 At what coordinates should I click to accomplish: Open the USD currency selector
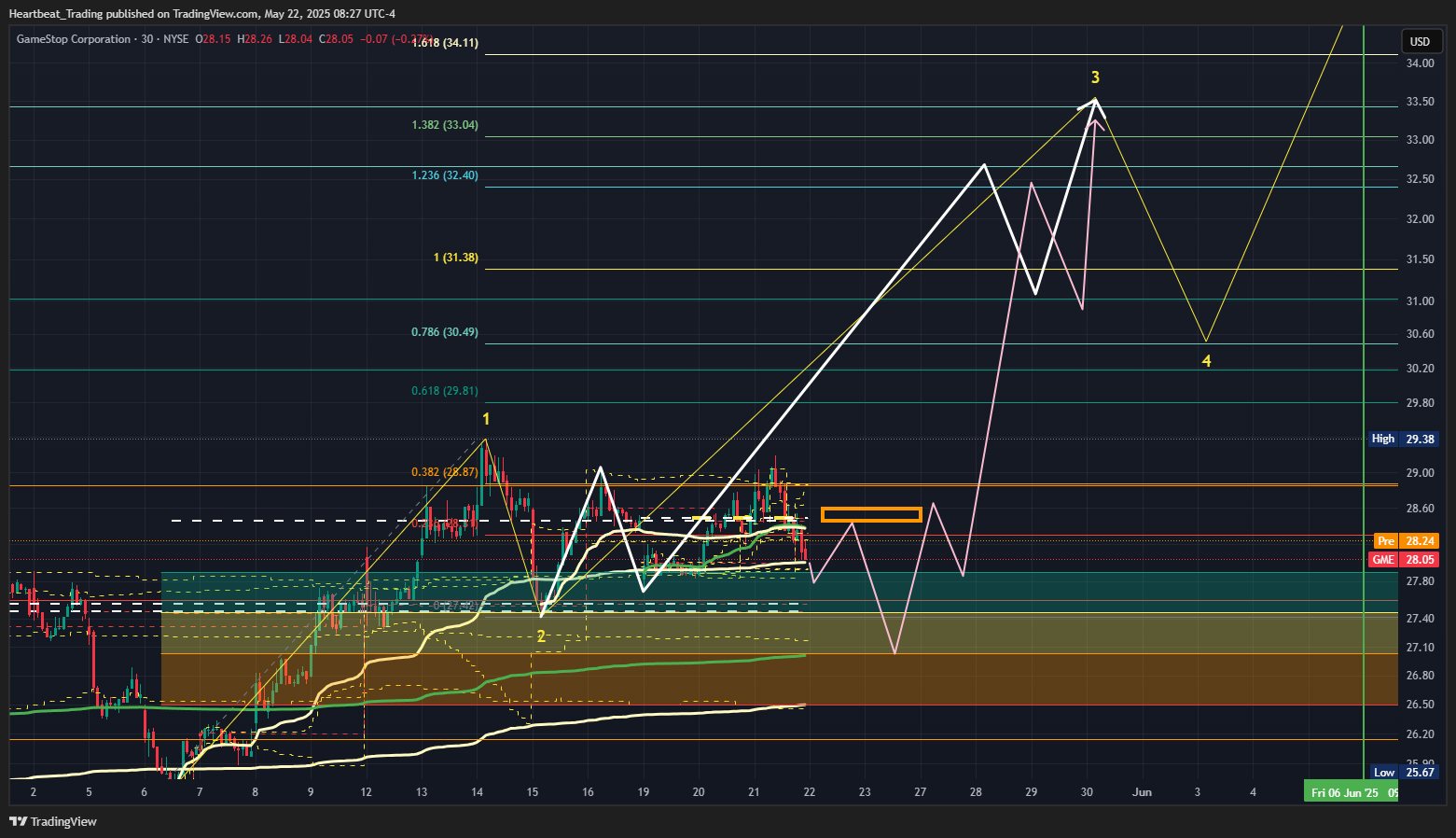(x=1420, y=41)
